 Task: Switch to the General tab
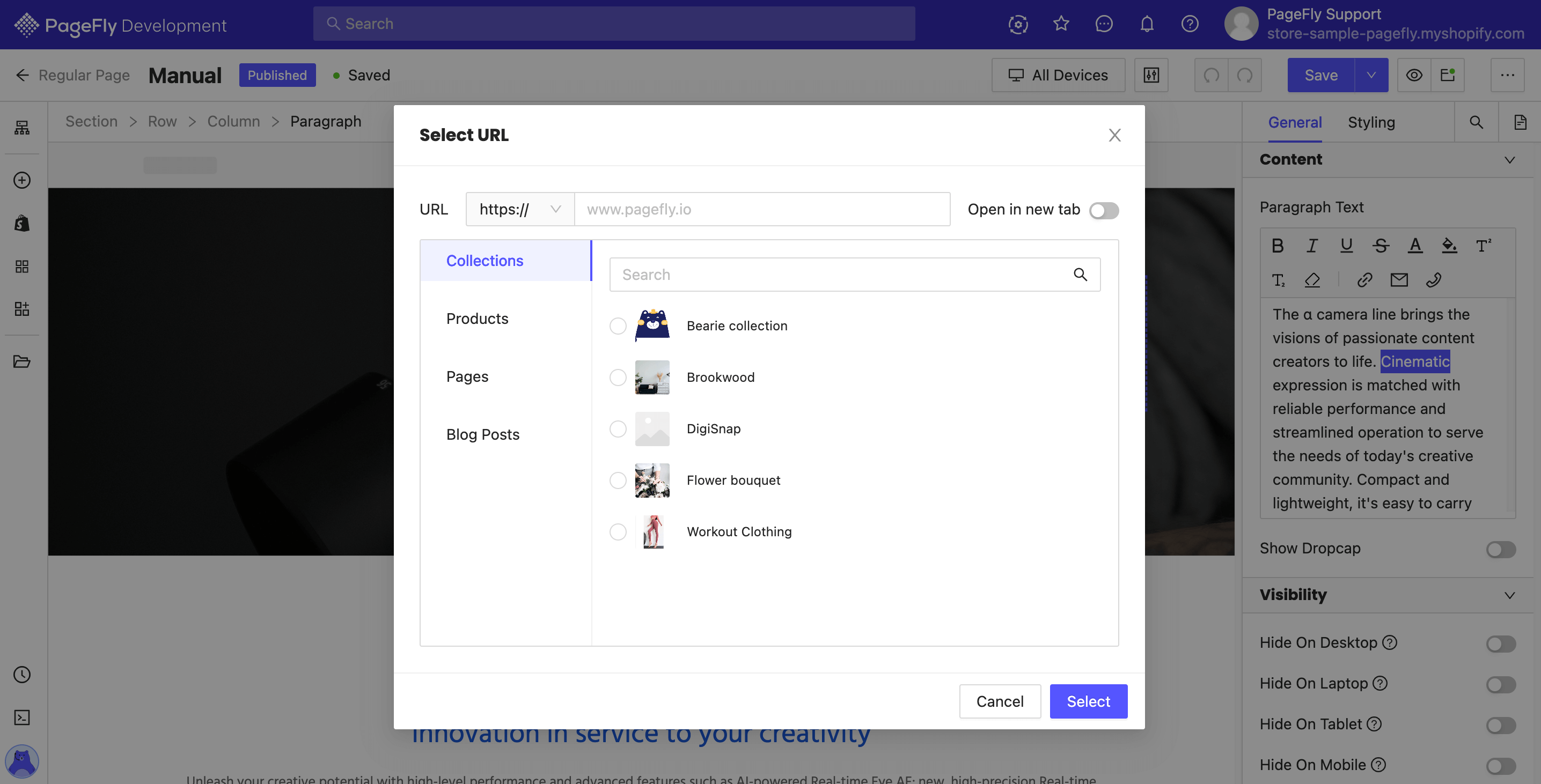pos(1295,122)
